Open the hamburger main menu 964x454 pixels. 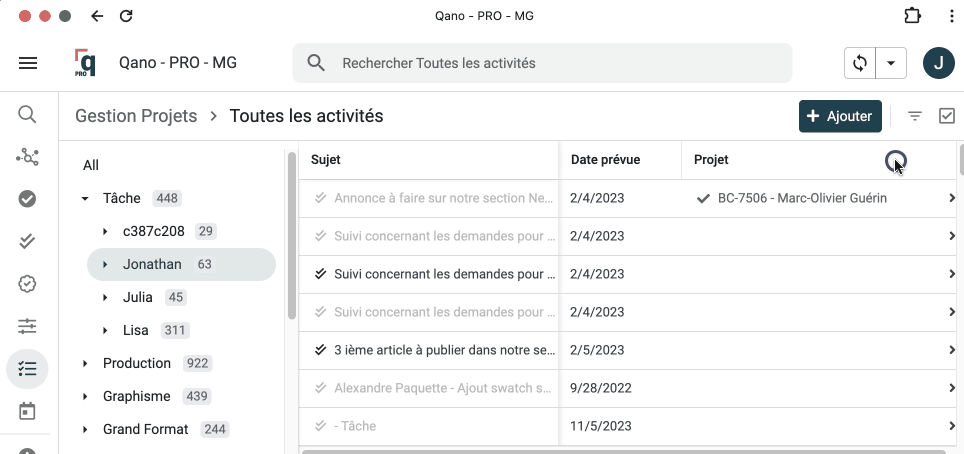(28, 63)
